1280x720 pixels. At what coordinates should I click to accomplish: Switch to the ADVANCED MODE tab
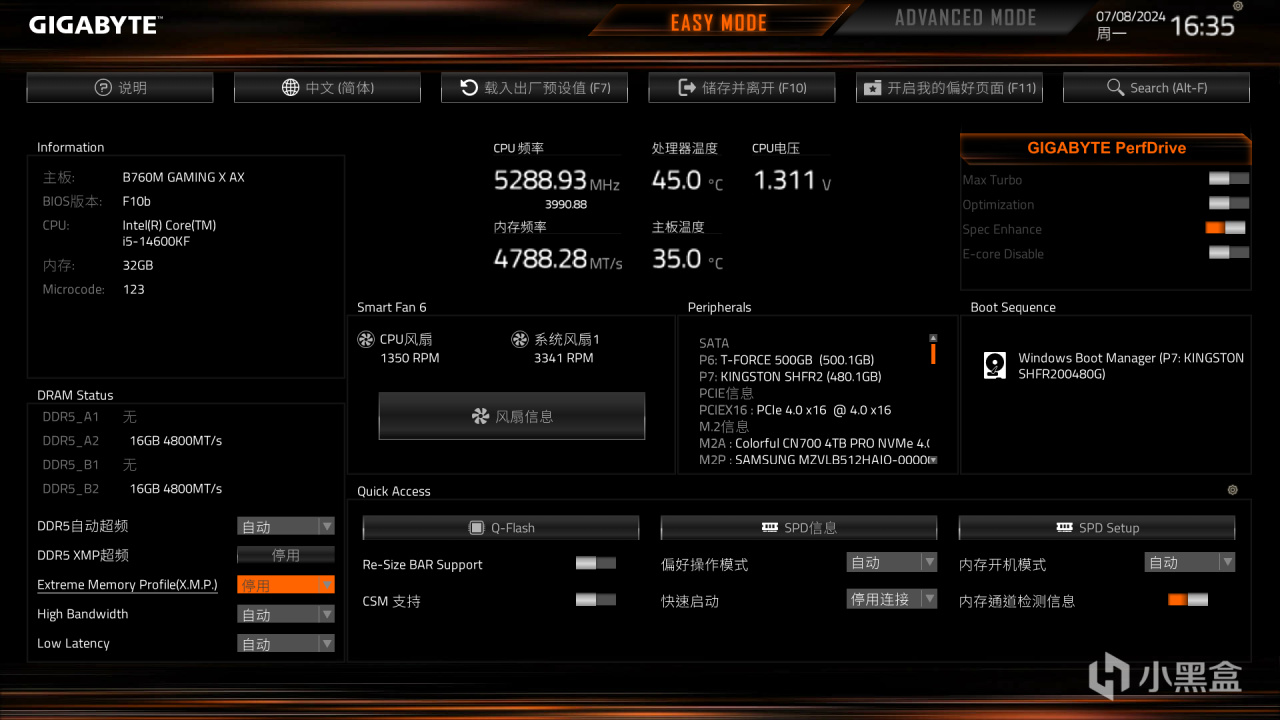coord(965,18)
